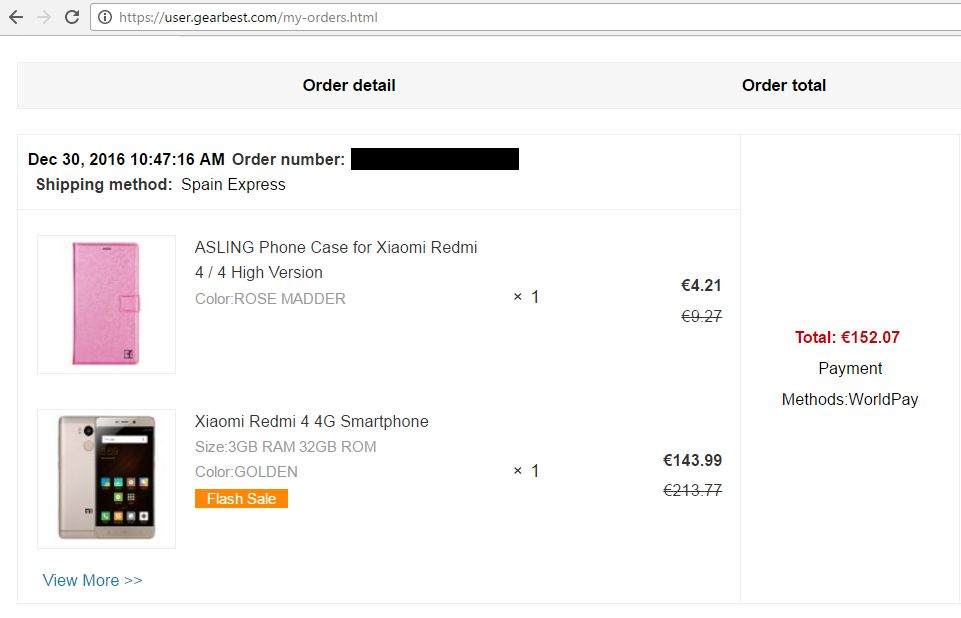Click the Payment Methods:WorldPay text
Image resolution: width=961 pixels, height=618 pixels.
coord(850,384)
